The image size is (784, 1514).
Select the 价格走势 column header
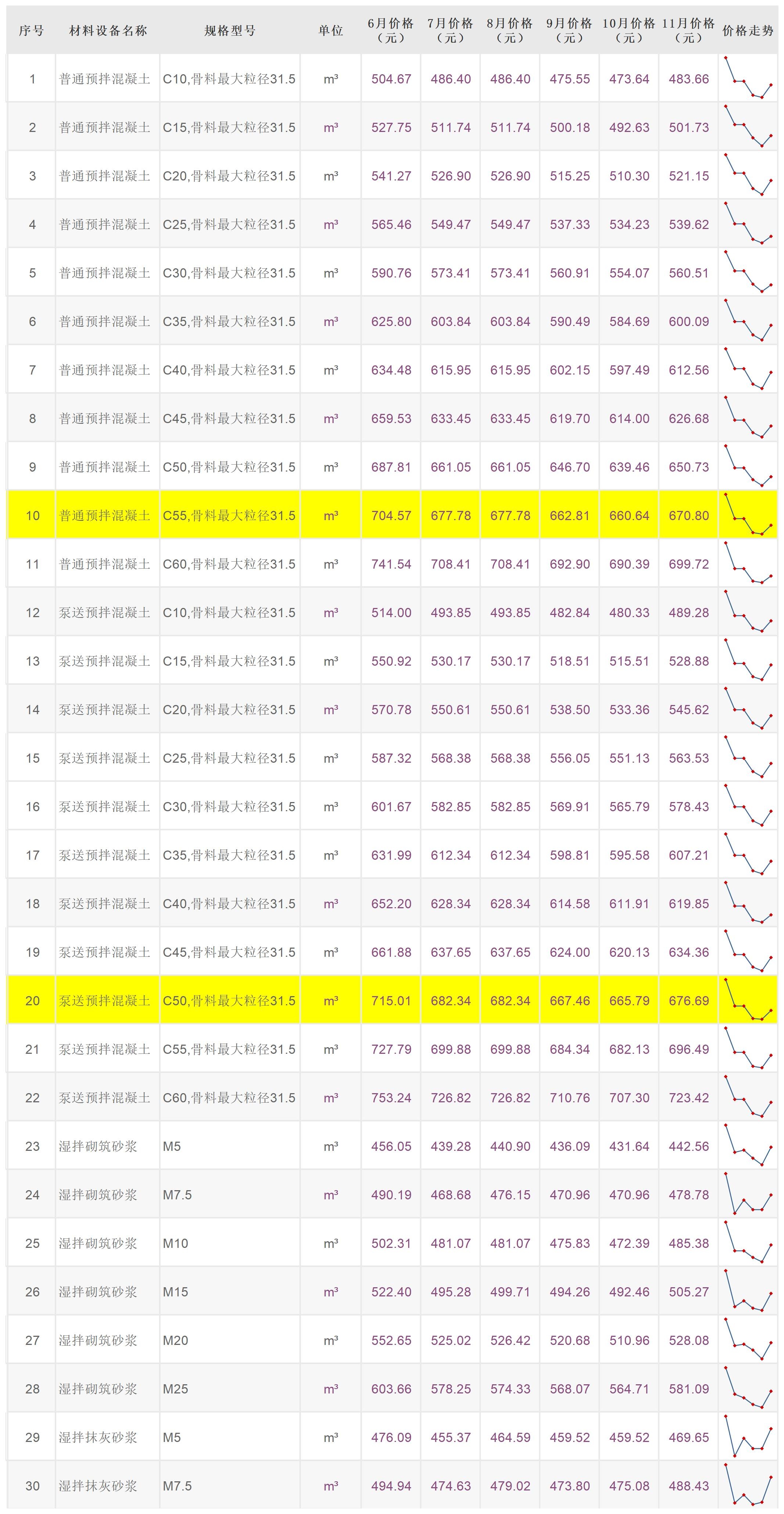[x=748, y=31]
